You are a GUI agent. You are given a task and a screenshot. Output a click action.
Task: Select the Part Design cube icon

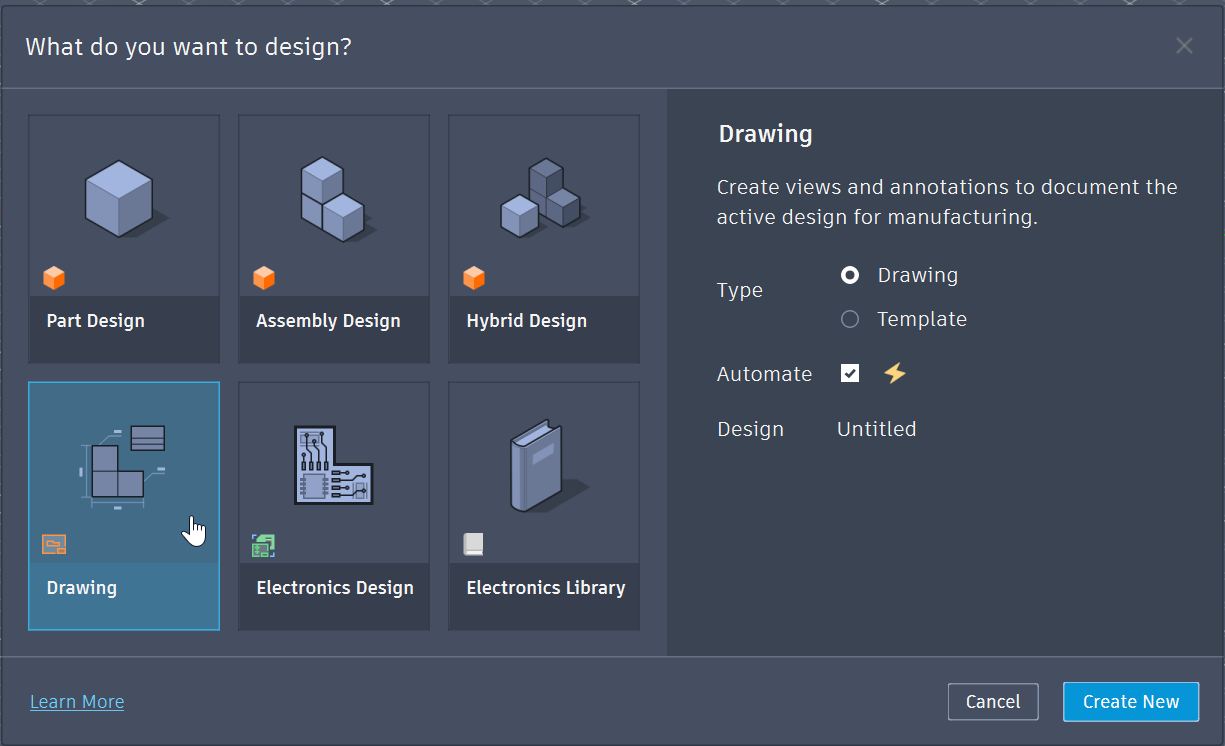coord(120,198)
